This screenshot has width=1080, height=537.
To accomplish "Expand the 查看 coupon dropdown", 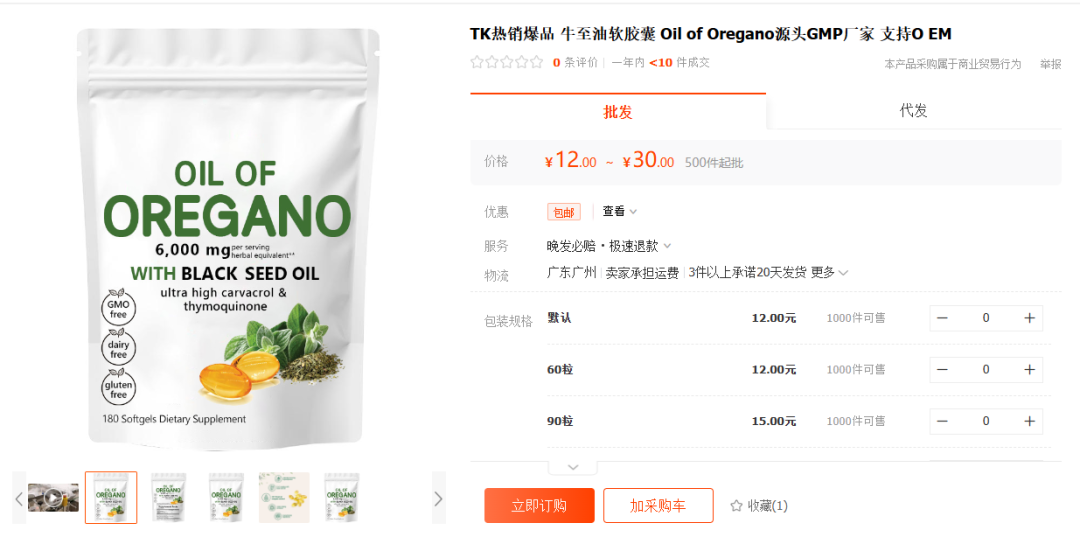I will [x=620, y=211].
